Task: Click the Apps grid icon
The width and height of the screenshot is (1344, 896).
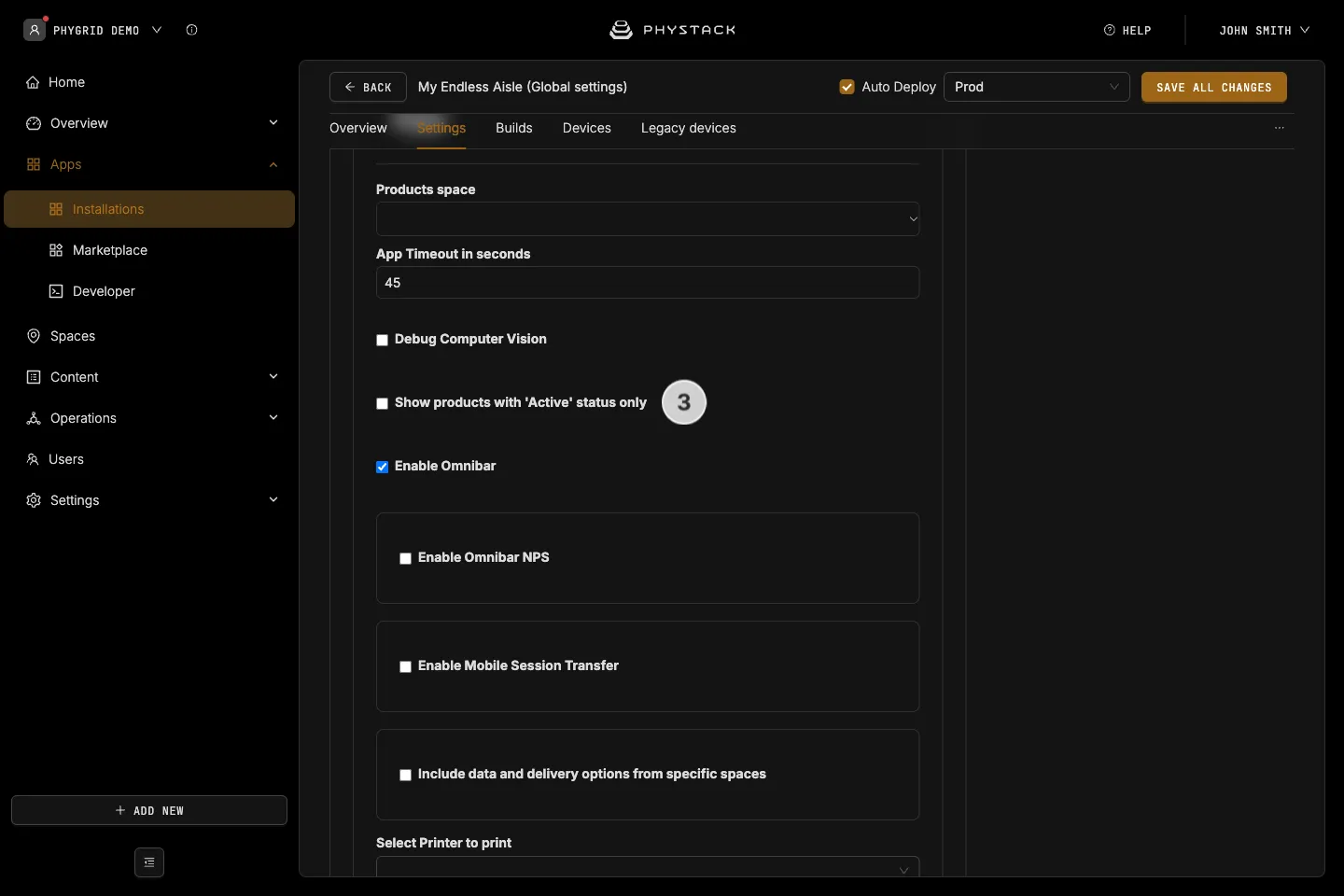Action: [34, 164]
